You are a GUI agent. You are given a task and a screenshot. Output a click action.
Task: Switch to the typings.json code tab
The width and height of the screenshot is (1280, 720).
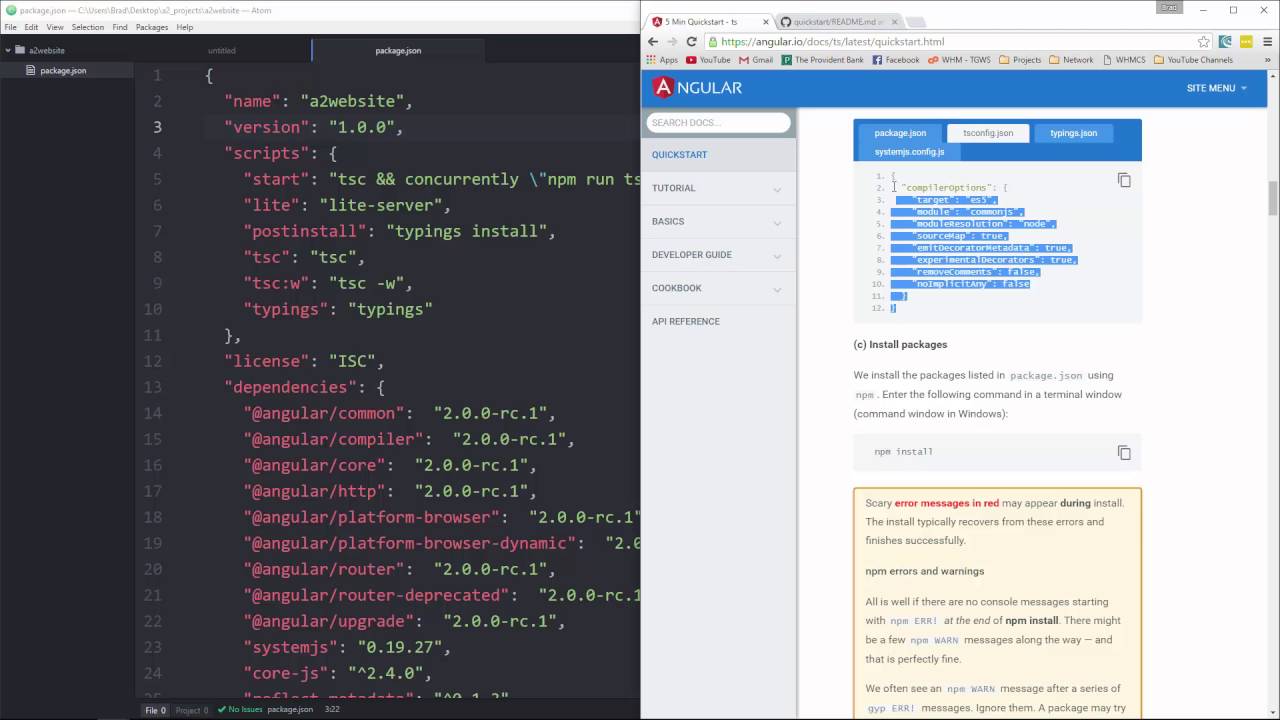coord(1073,133)
